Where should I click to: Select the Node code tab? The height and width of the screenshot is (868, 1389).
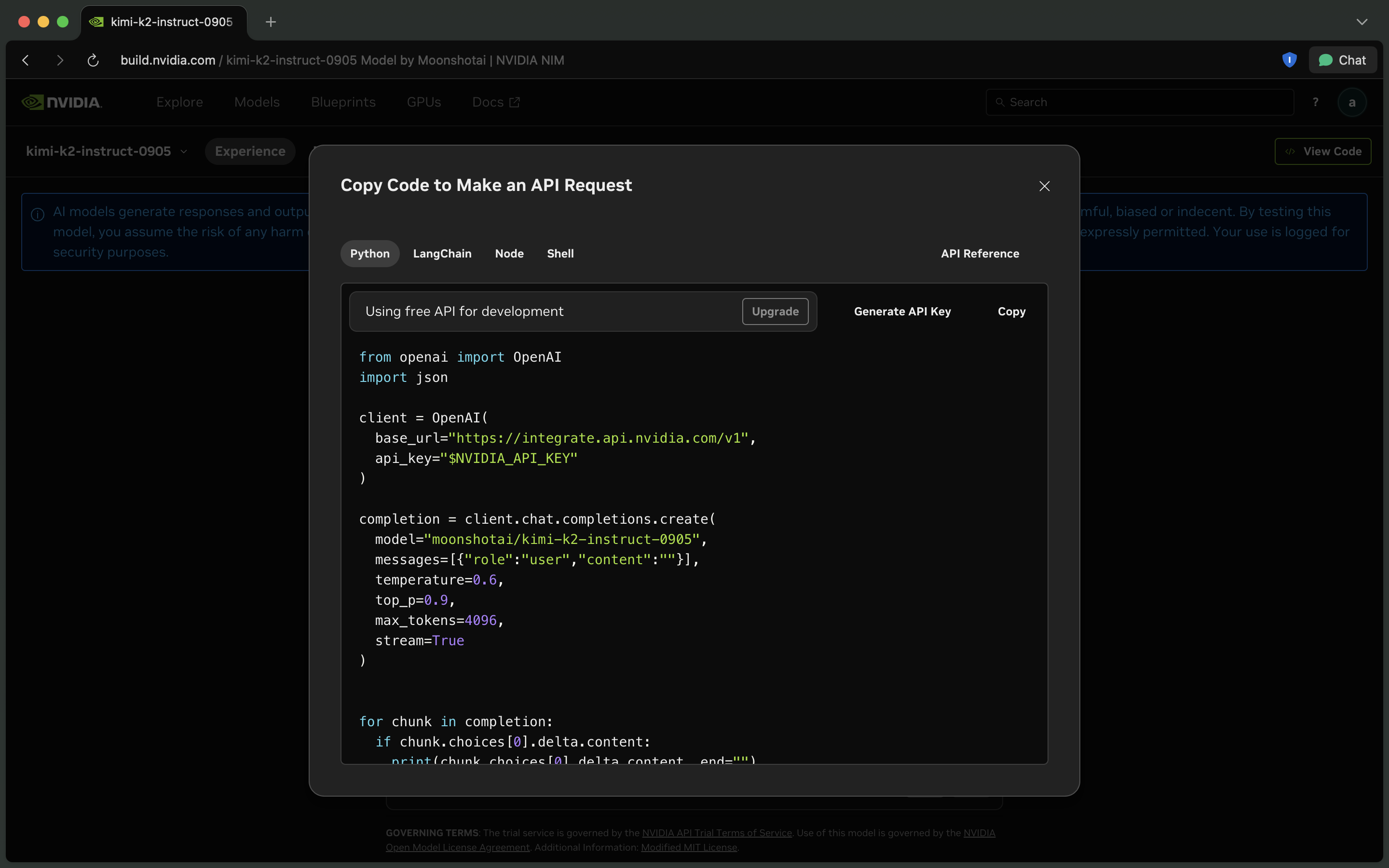(509, 254)
